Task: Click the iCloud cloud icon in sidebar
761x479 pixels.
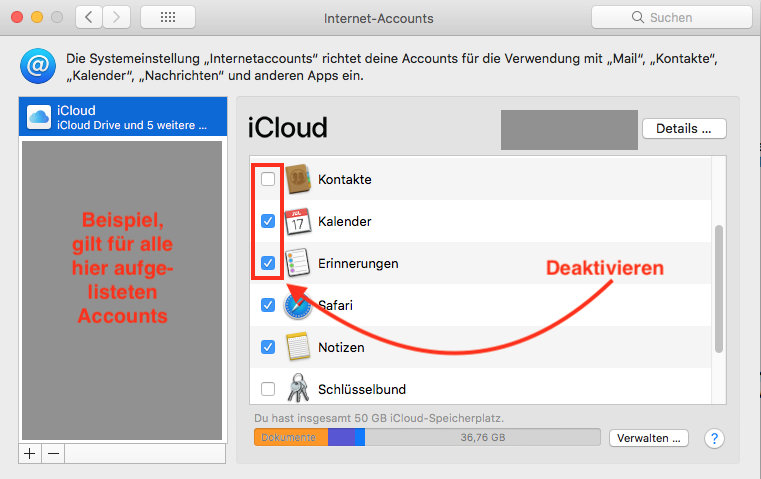Action: point(39,117)
